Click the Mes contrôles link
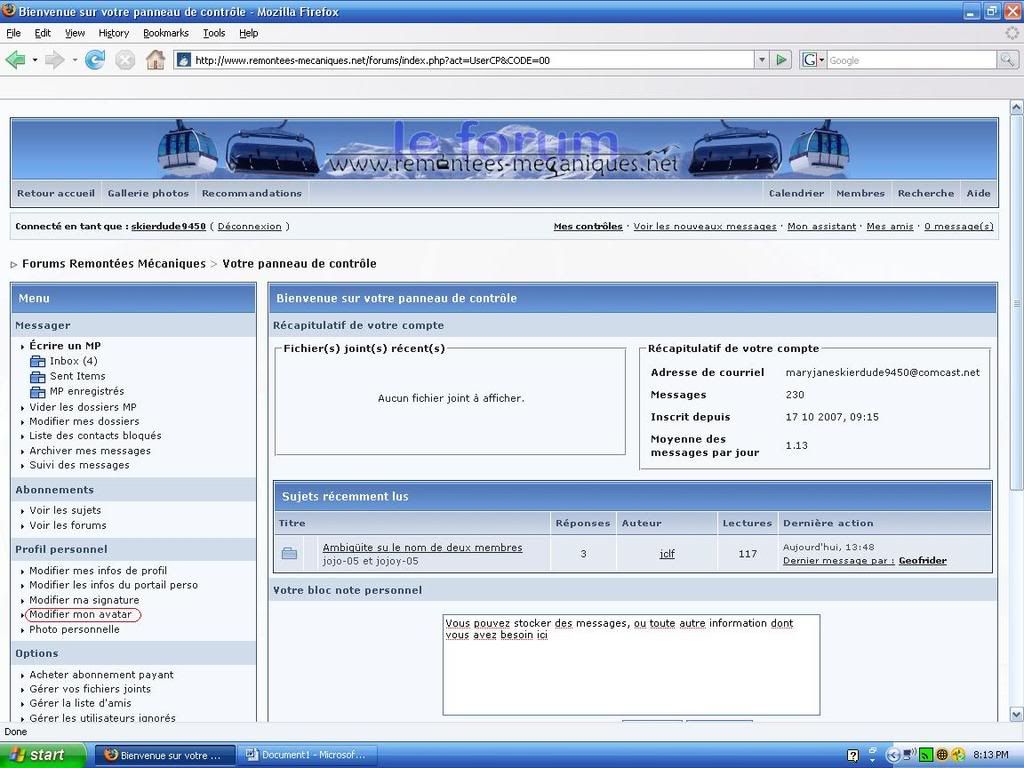The image size is (1024, 768). [x=588, y=227]
